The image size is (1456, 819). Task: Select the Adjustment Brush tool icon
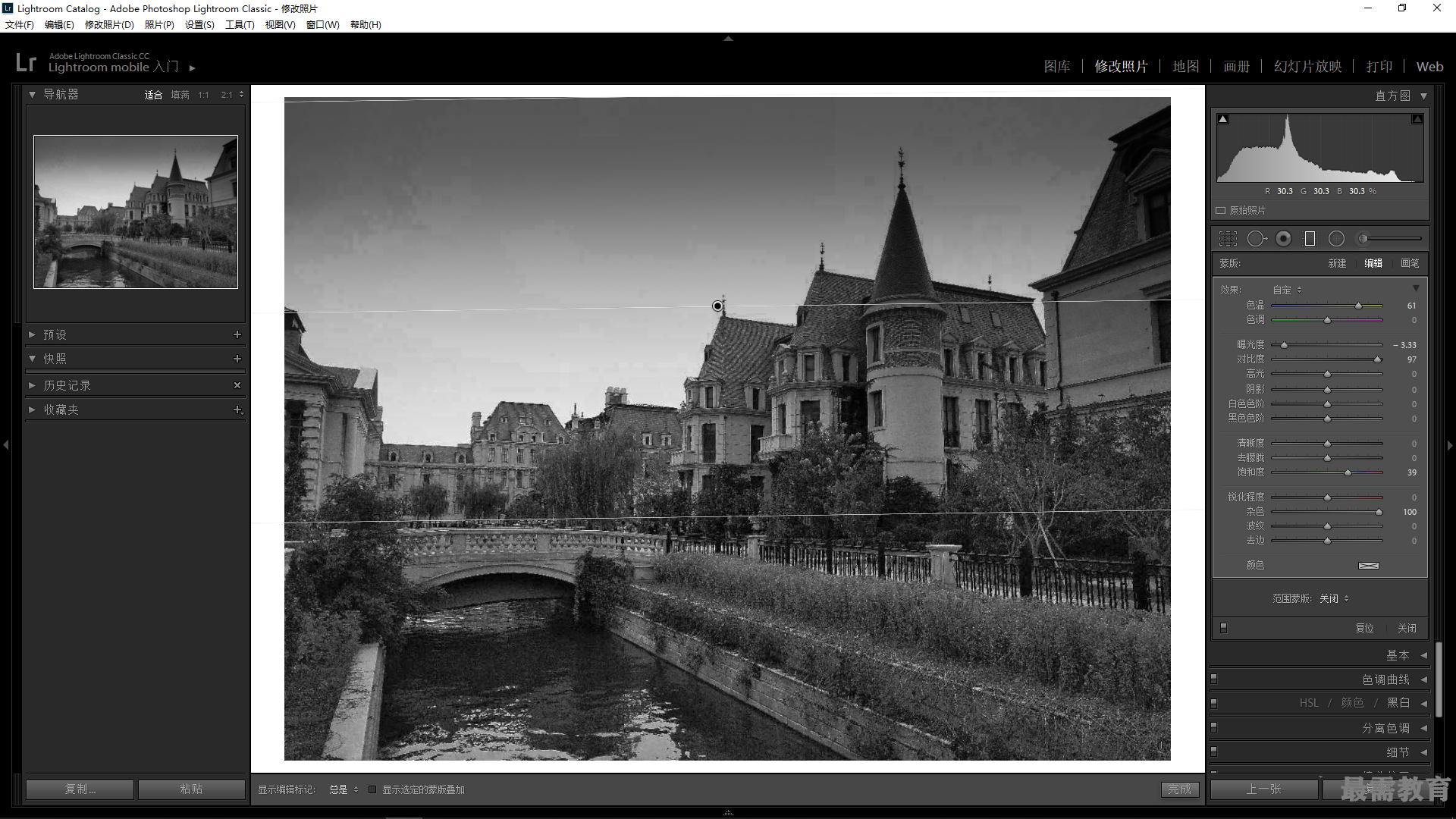[1389, 239]
